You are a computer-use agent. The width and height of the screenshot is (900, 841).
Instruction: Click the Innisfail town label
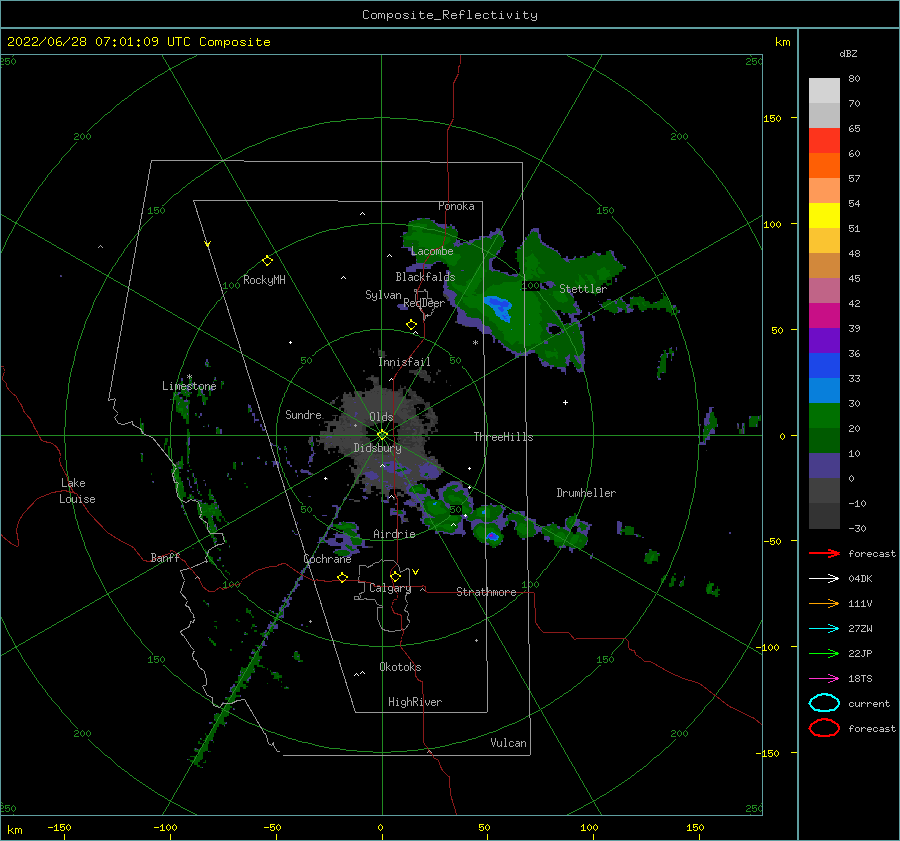(x=404, y=362)
